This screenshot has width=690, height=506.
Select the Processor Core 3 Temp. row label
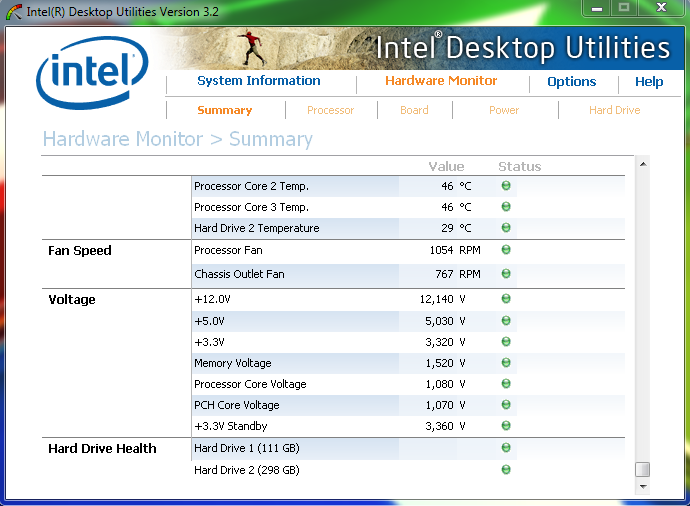coord(251,207)
